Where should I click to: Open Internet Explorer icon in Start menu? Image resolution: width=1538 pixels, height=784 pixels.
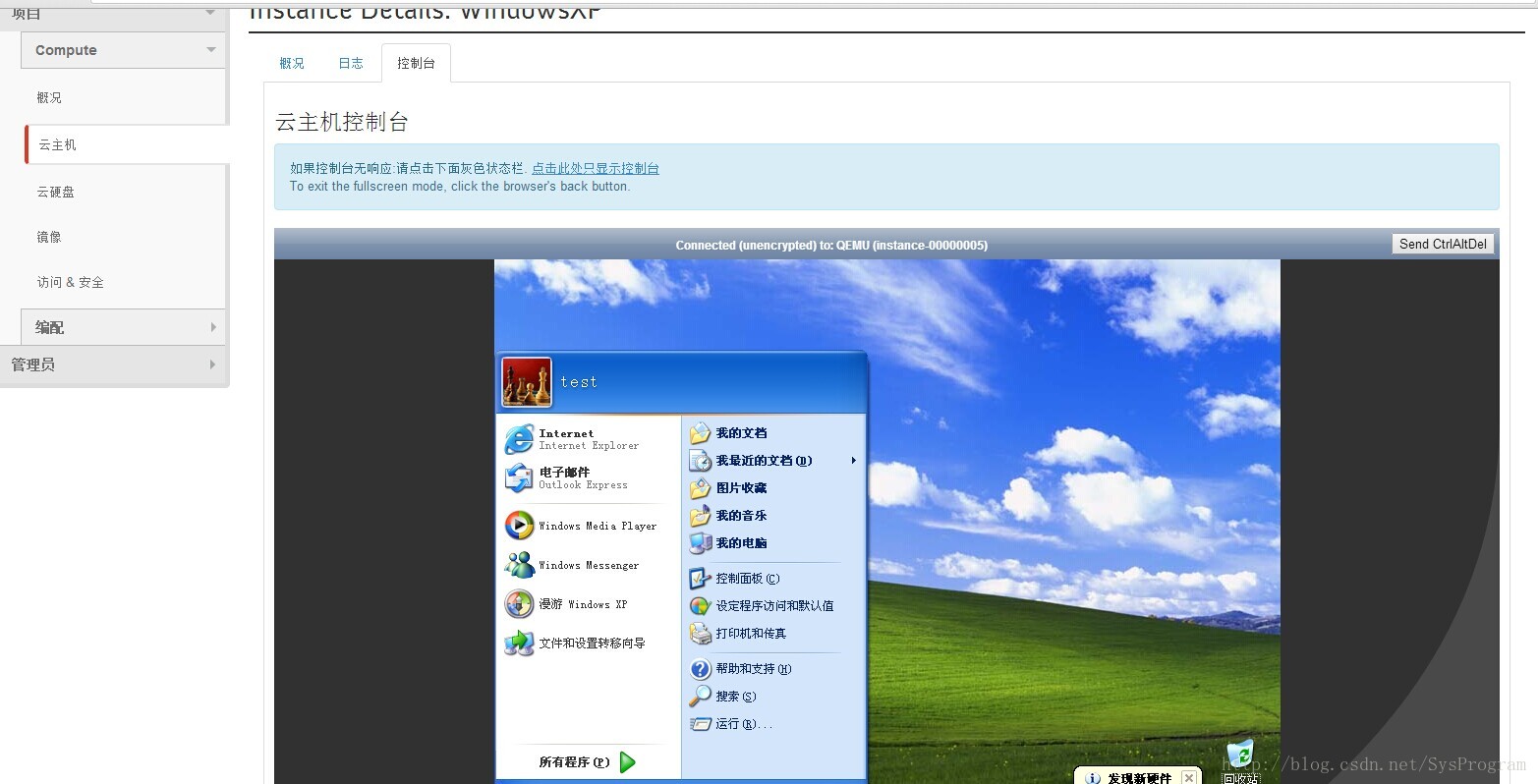point(519,439)
